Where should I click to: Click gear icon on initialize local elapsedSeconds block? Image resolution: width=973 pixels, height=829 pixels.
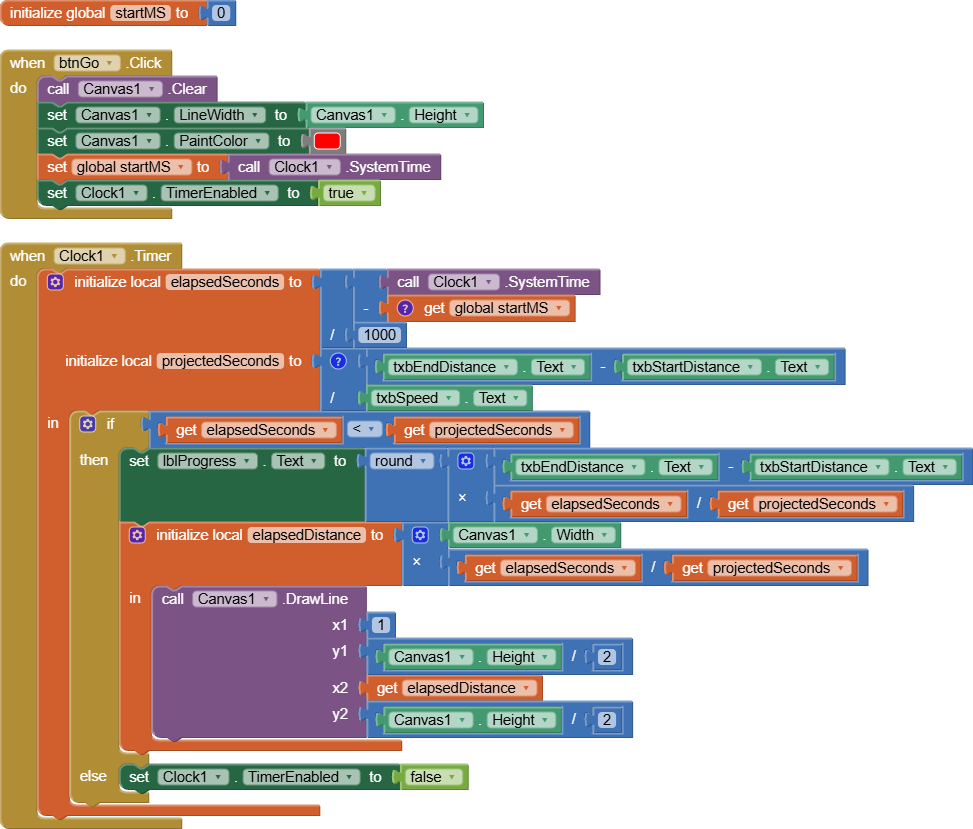55,282
